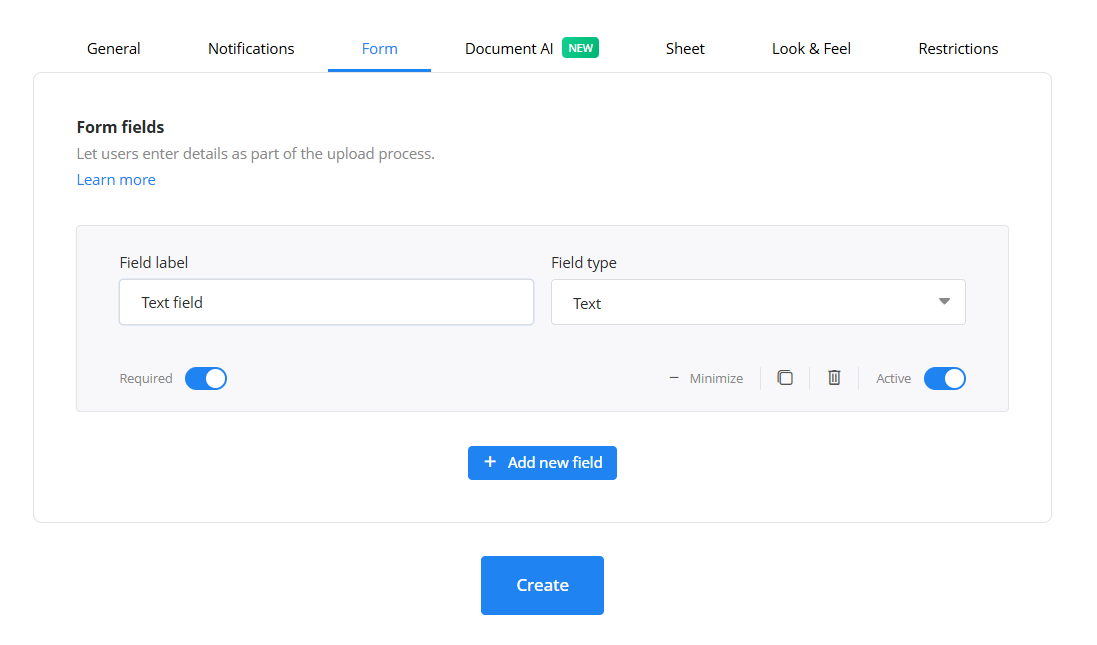Follow the Learn more link

pos(116,180)
